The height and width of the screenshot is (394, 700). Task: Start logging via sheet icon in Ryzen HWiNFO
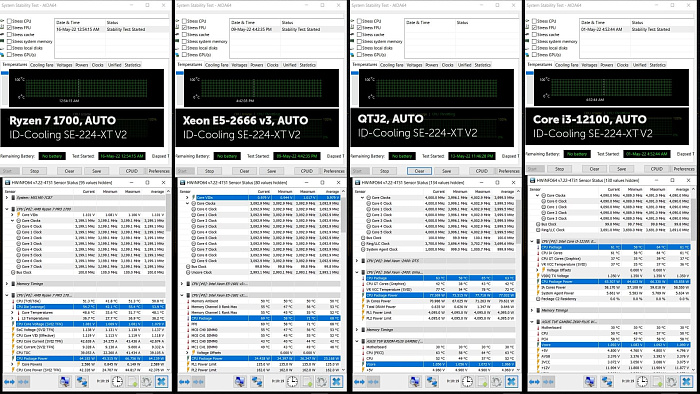tap(133, 382)
